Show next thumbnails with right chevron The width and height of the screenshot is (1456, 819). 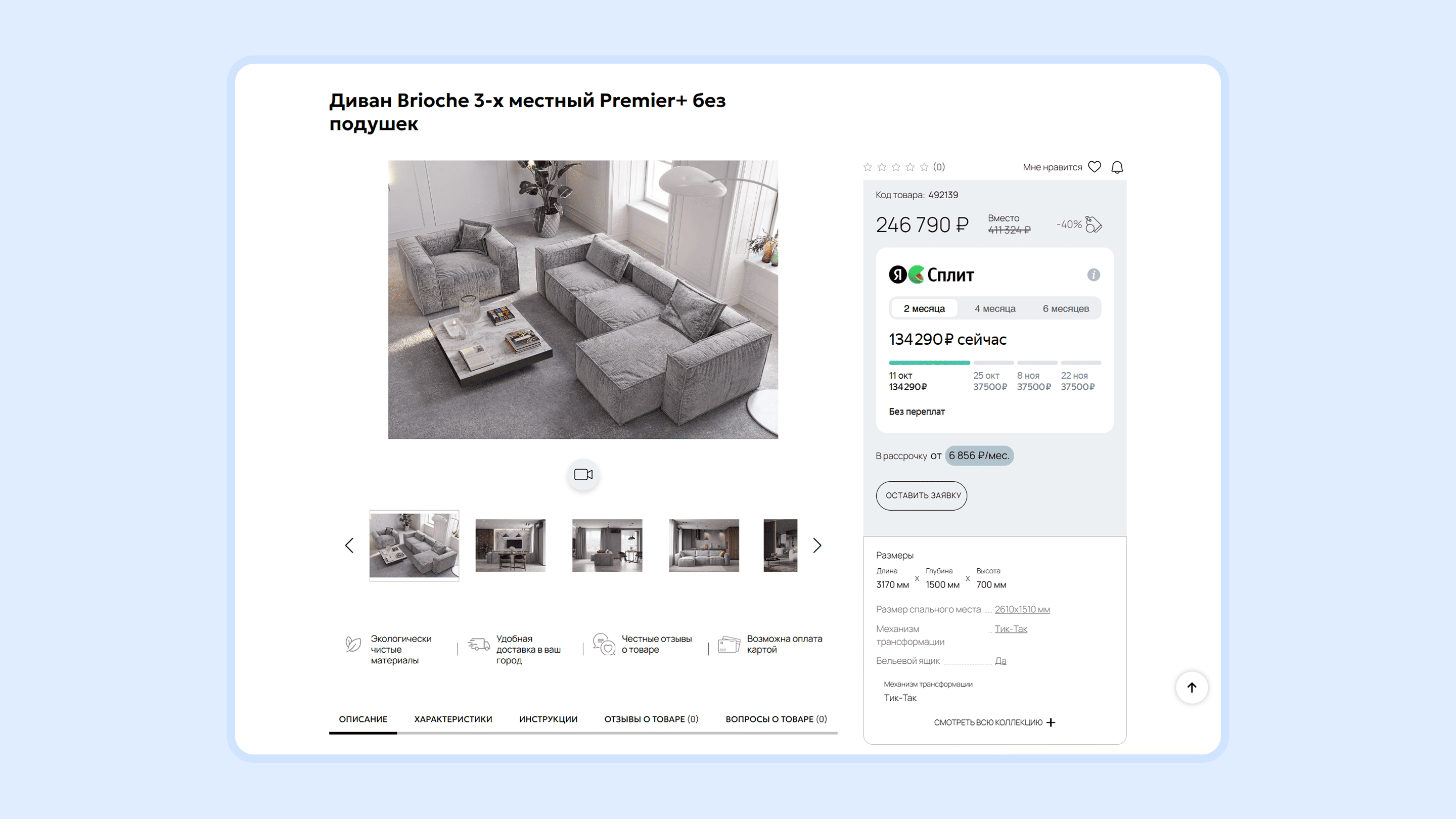pos(817,545)
